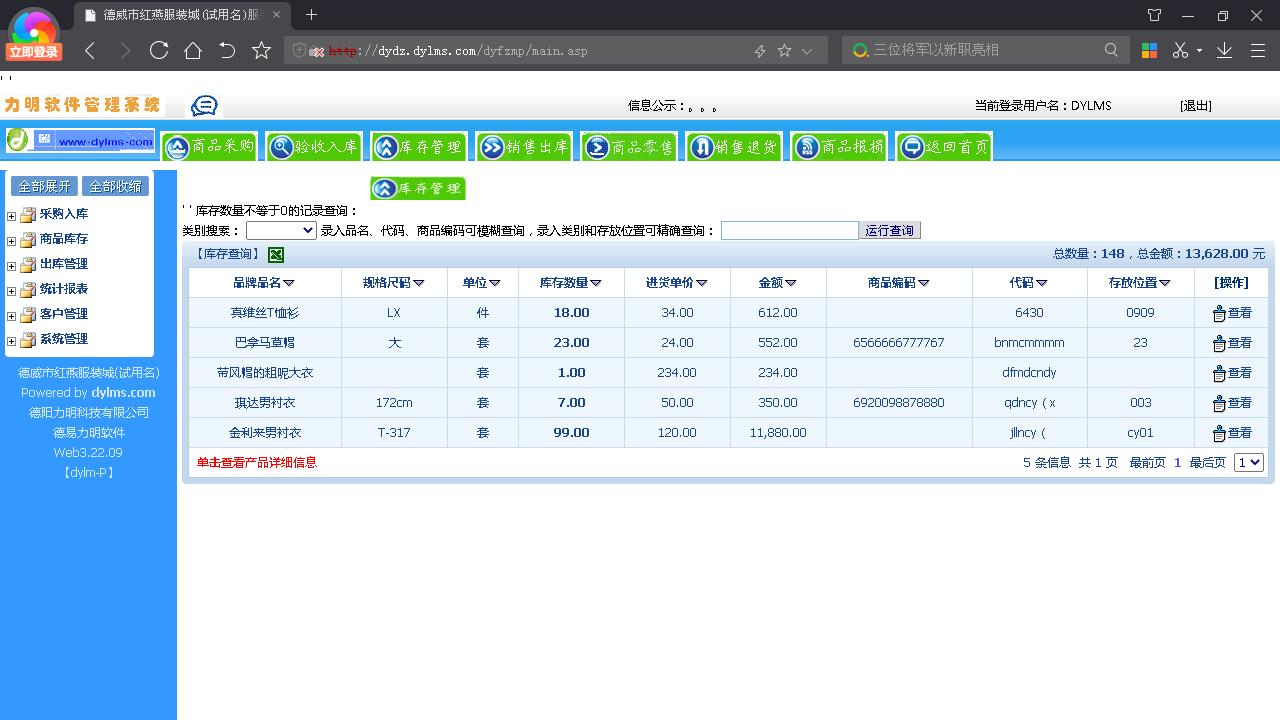The image size is (1280, 720).
Task: Open the 商品采购 purchasing module icon
Action: [209, 146]
